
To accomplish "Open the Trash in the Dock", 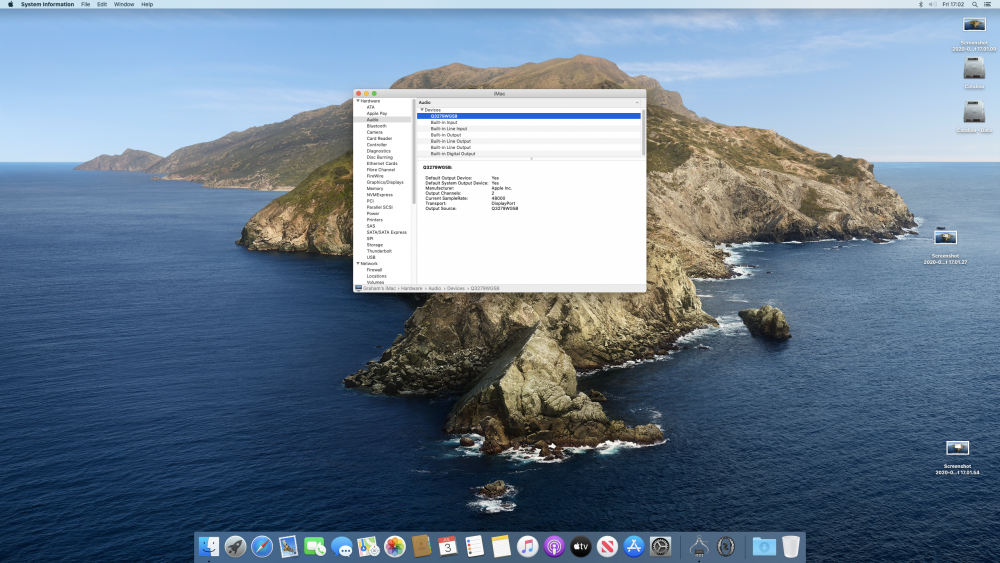I will (791, 546).
